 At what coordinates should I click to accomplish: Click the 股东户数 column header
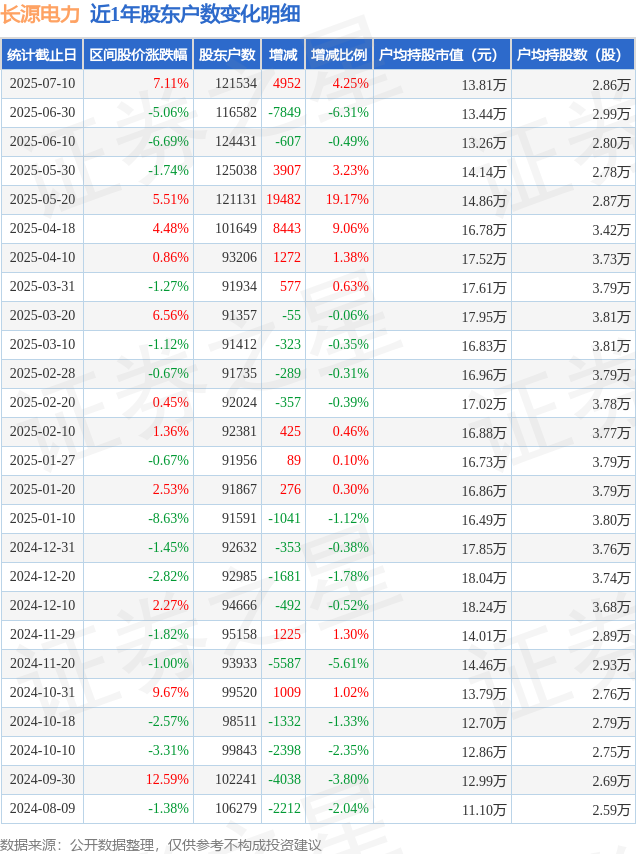pos(227,54)
